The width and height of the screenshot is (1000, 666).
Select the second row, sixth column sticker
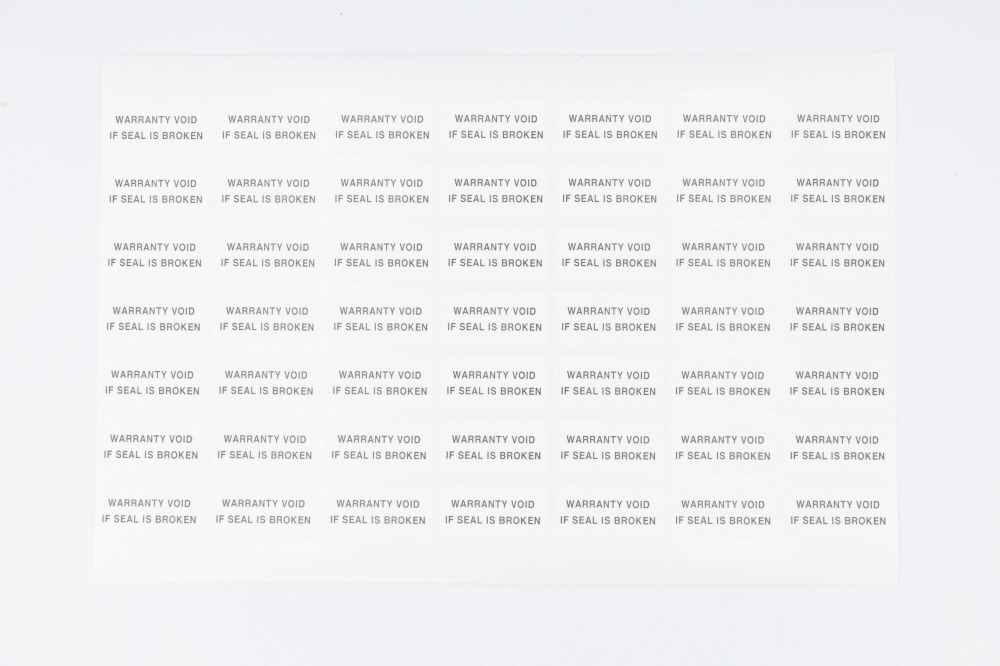tap(724, 191)
